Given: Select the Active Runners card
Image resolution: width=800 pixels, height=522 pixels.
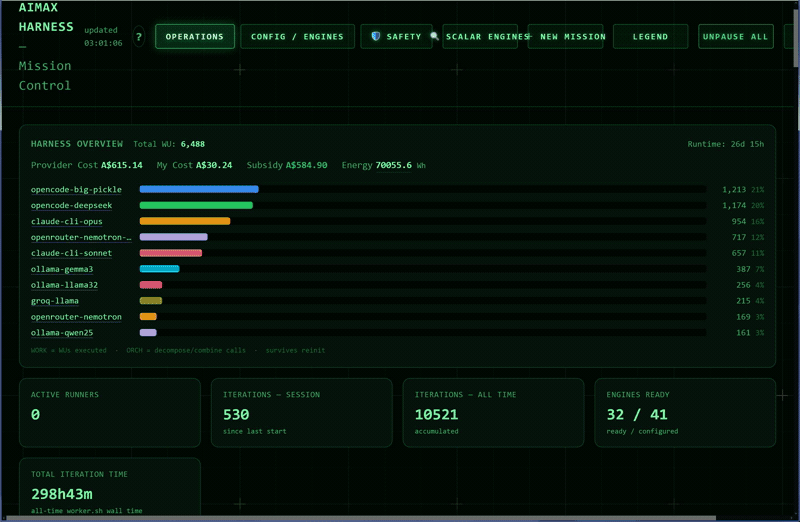Looking at the screenshot, I should (x=110, y=413).
